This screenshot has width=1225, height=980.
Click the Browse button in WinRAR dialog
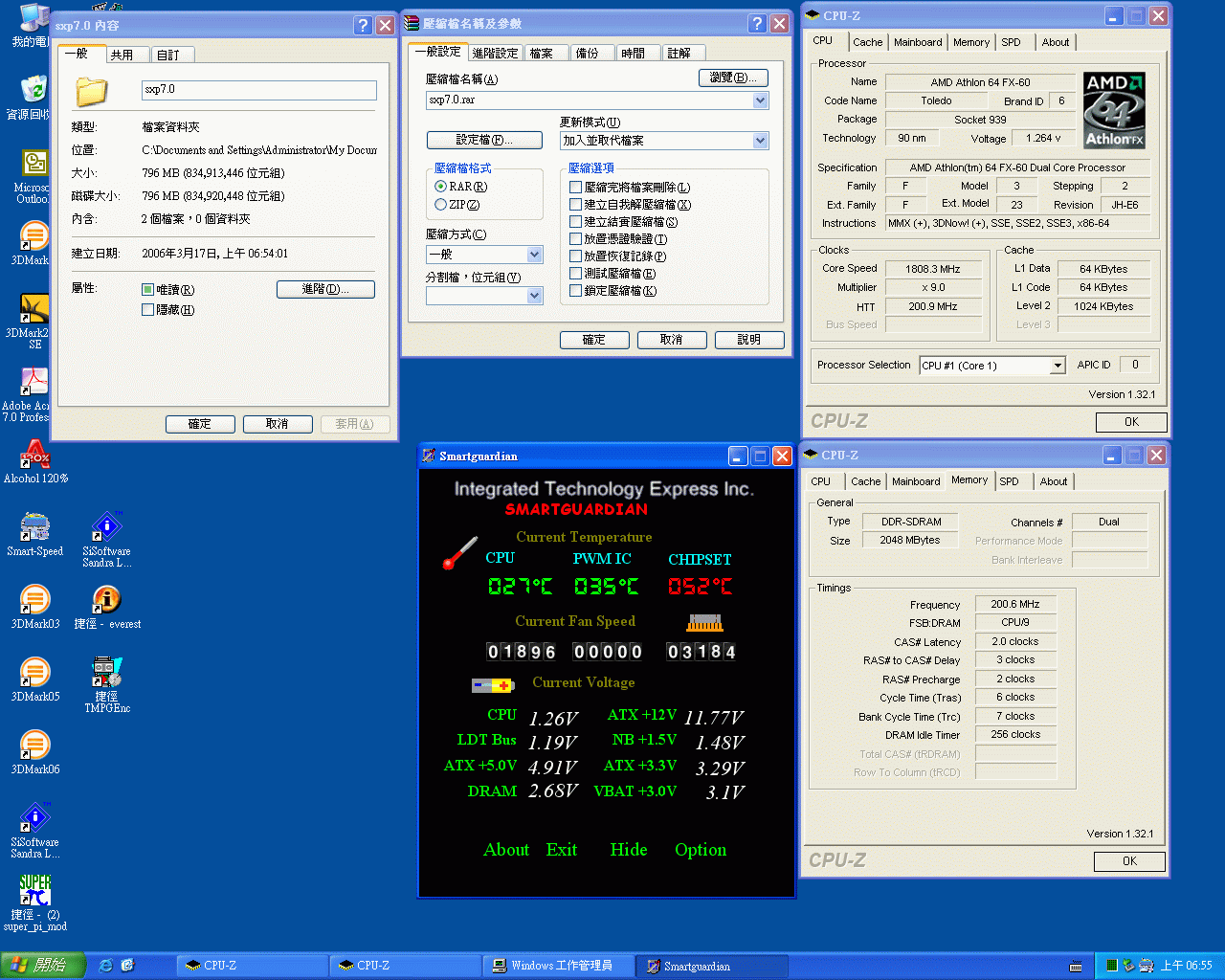(733, 78)
